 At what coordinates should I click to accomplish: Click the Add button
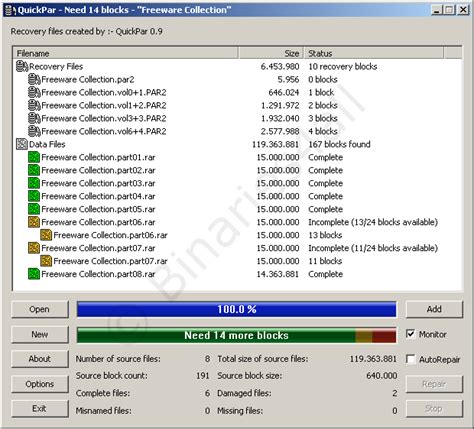tap(434, 309)
